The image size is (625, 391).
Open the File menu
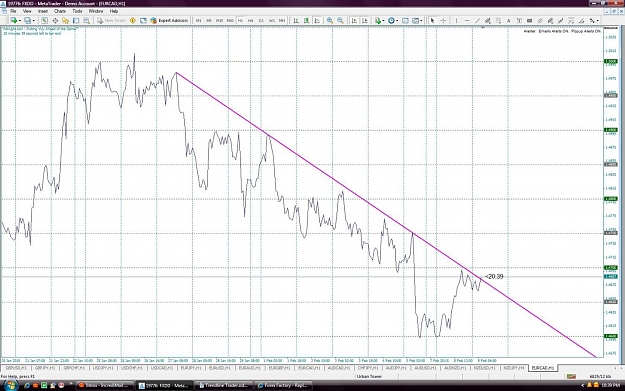point(13,11)
